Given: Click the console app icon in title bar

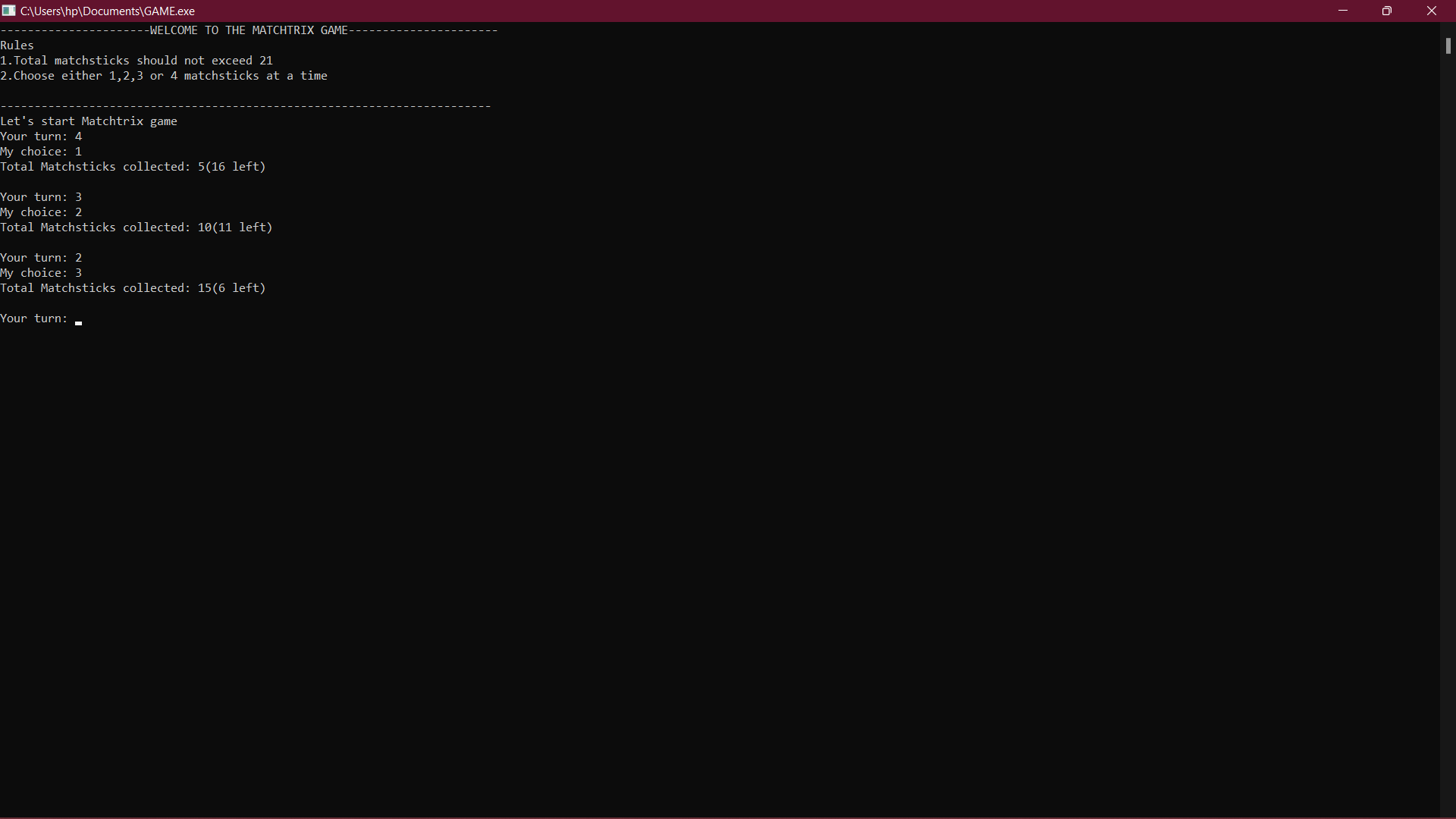Looking at the screenshot, I should [8, 11].
